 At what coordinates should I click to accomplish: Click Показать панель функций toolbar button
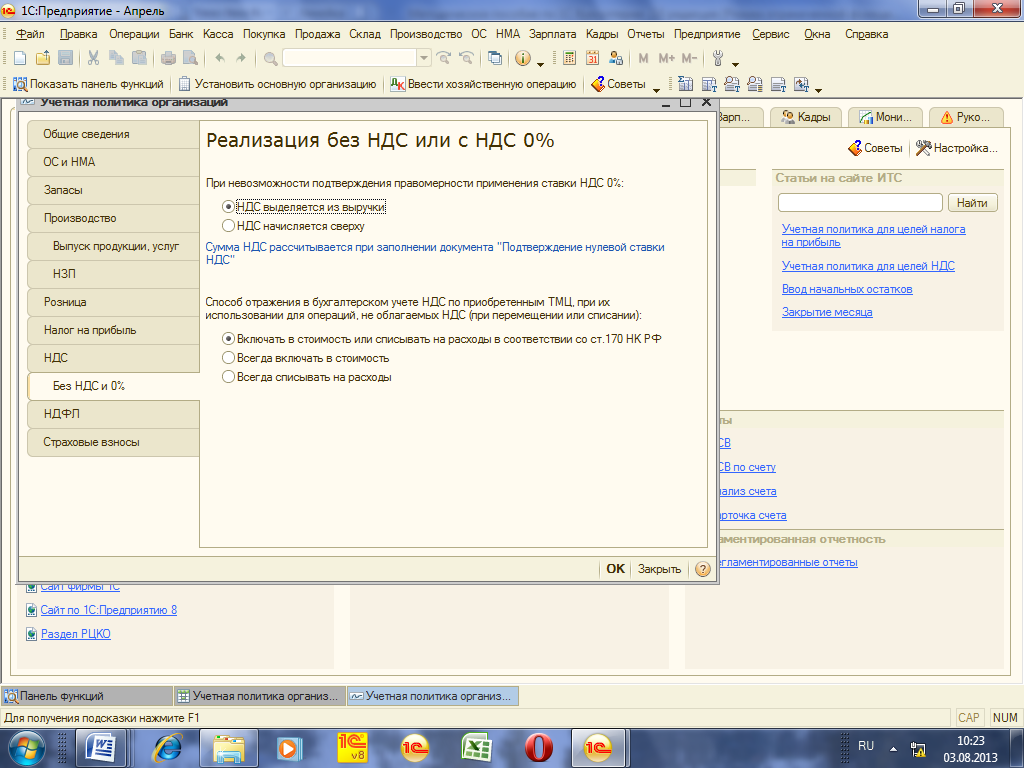[x=88, y=84]
